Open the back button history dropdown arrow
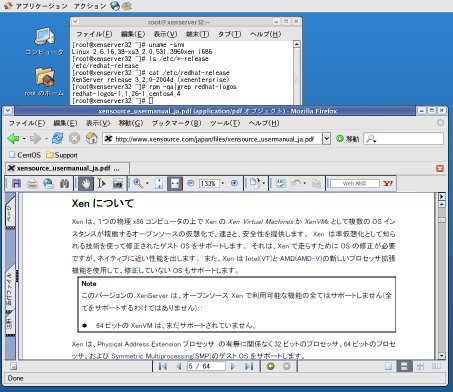The image size is (453, 392). tap(24, 139)
